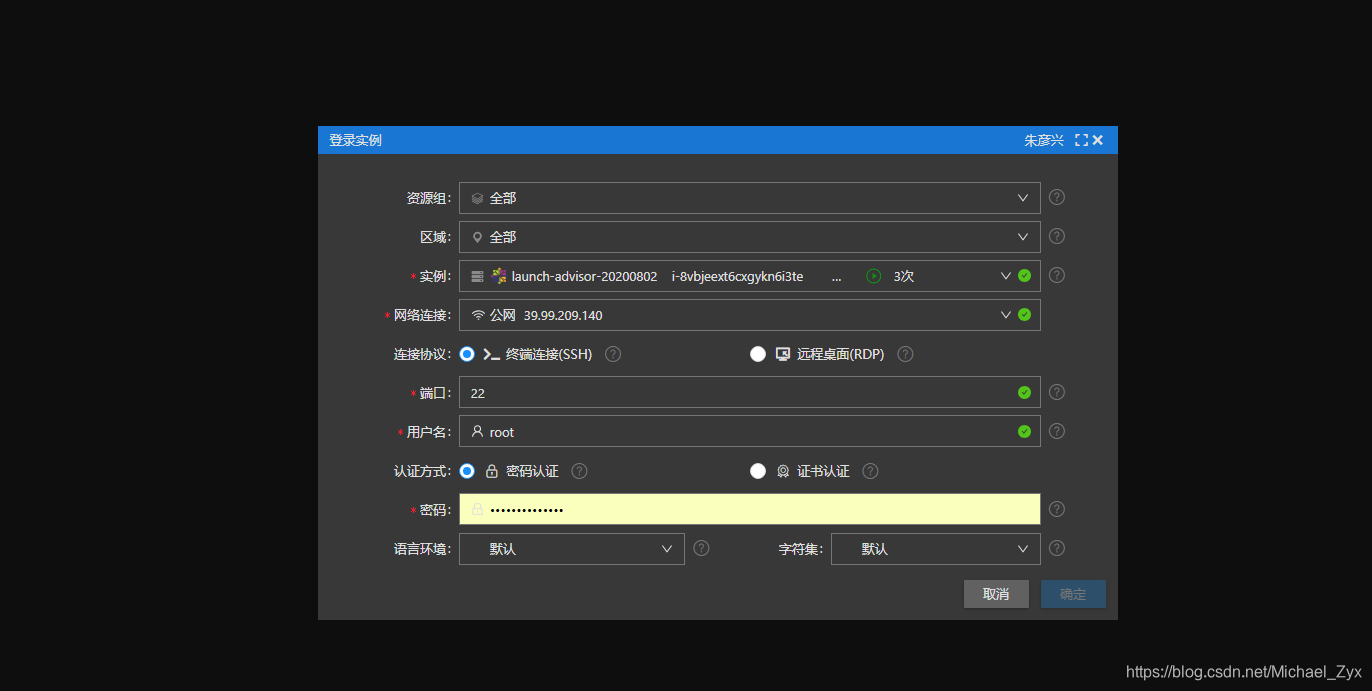The height and width of the screenshot is (691, 1372).
Task: Click the fullscreen icon in the dialog title bar
Action: click(1081, 140)
